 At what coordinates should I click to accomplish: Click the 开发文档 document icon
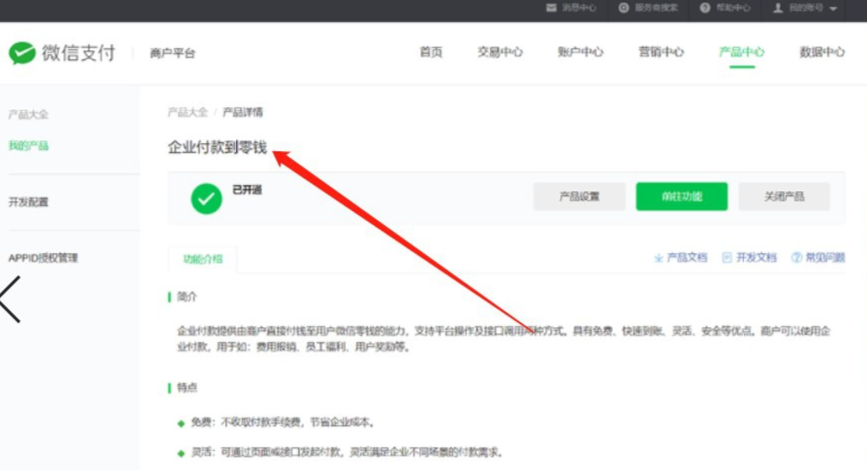click(x=727, y=258)
